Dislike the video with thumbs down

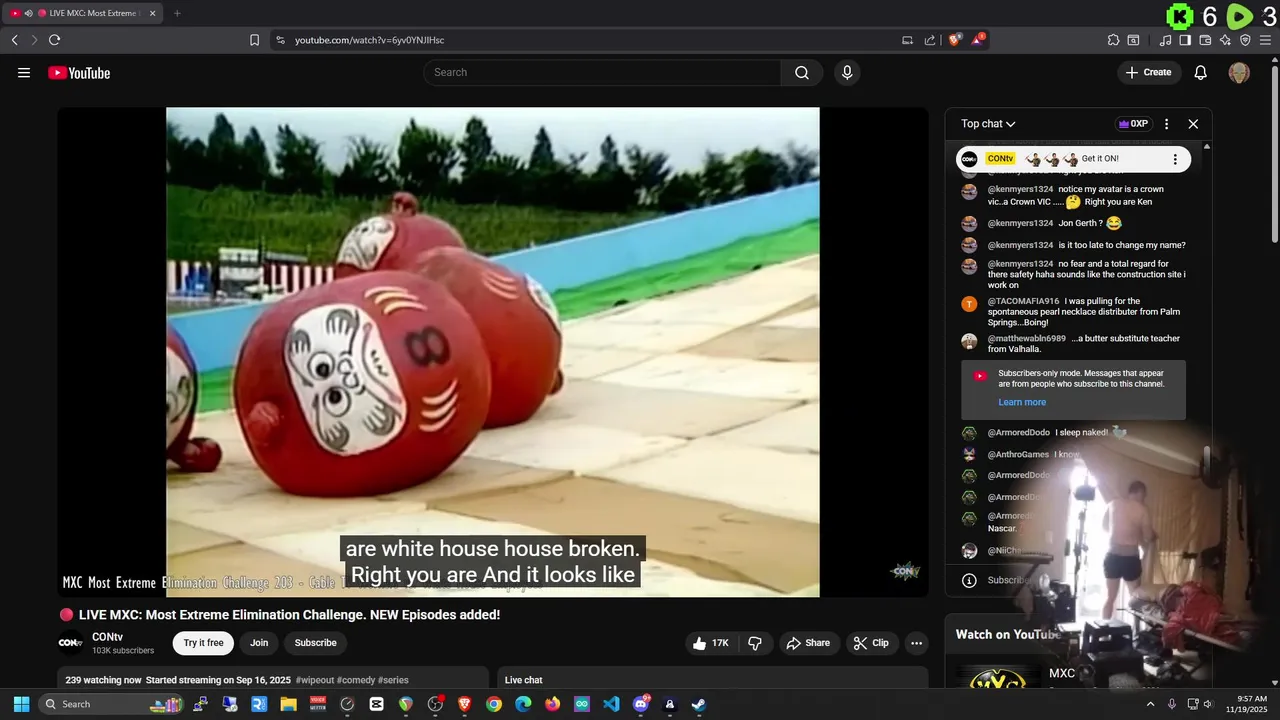point(755,643)
